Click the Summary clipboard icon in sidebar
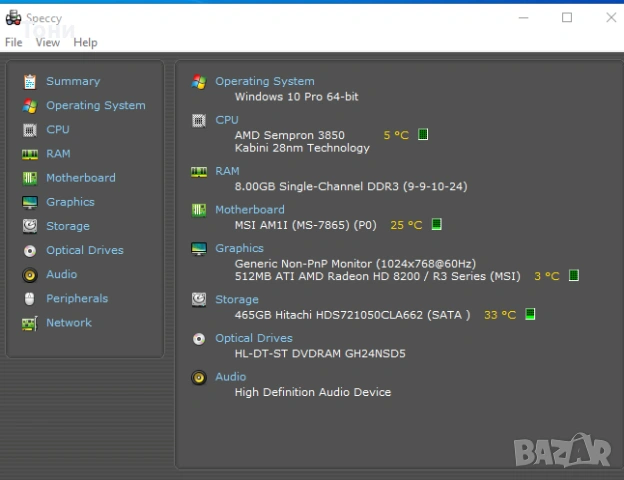This screenshot has height=480, width=624. point(30,82)
